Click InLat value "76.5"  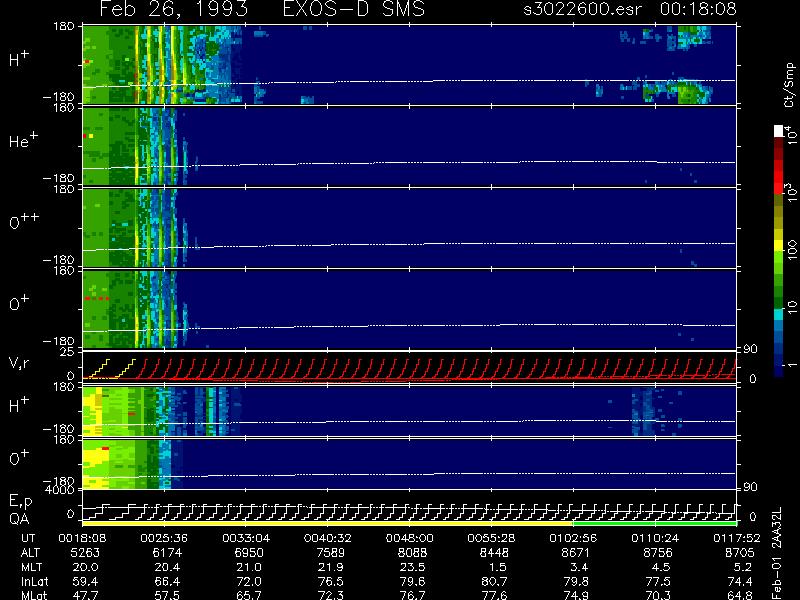[x=331, y=581]
